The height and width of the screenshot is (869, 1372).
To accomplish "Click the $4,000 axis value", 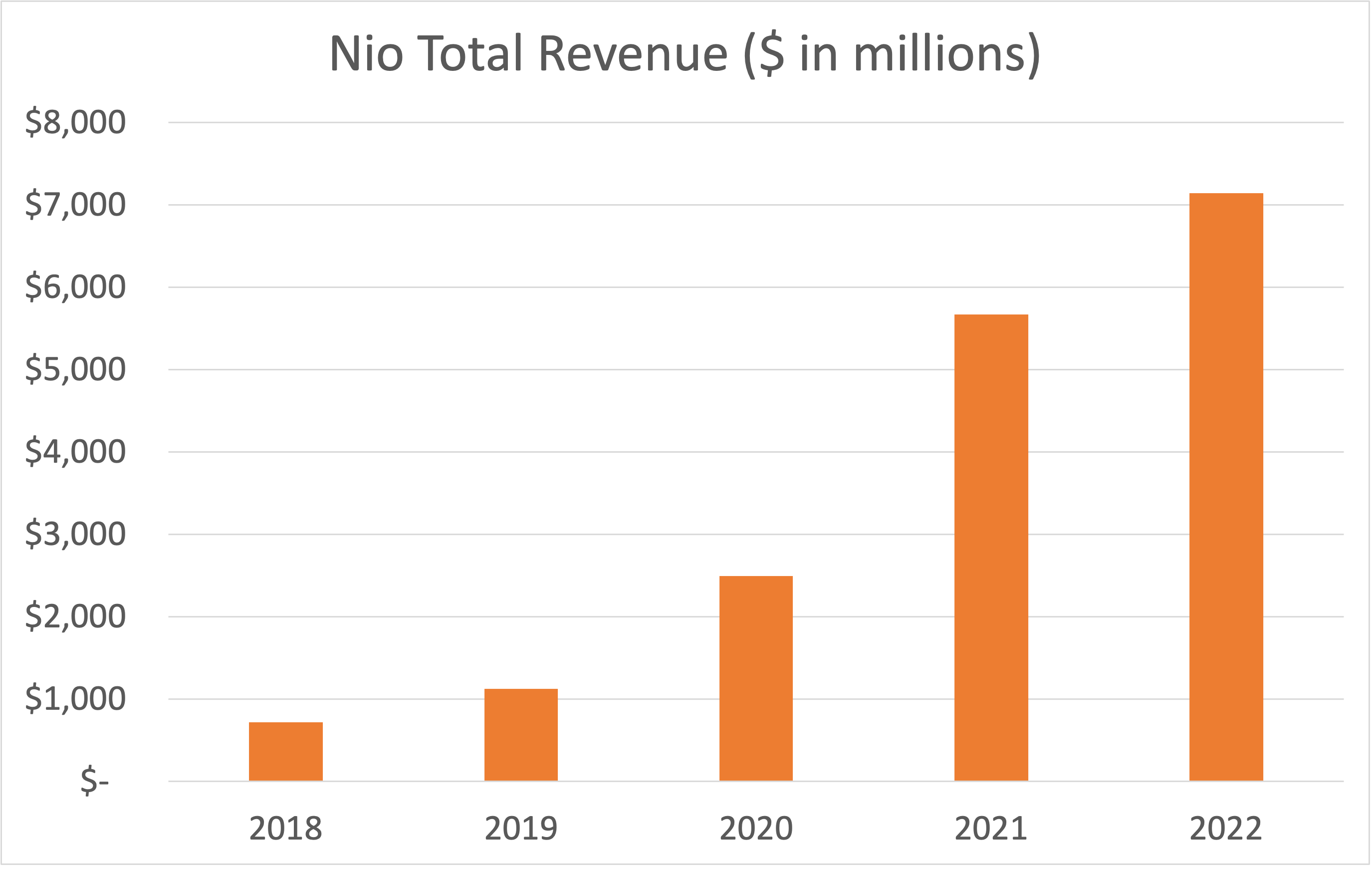I will coord(75,451).
